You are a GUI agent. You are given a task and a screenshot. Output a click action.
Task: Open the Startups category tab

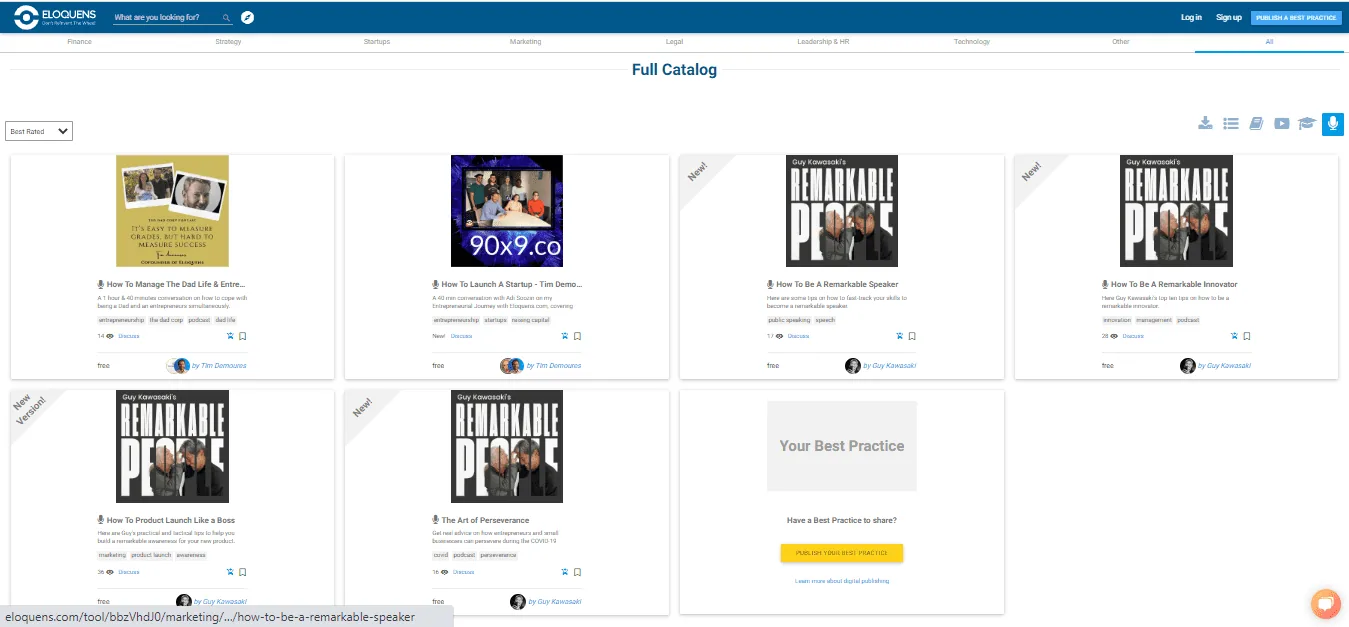click(377, 42)
